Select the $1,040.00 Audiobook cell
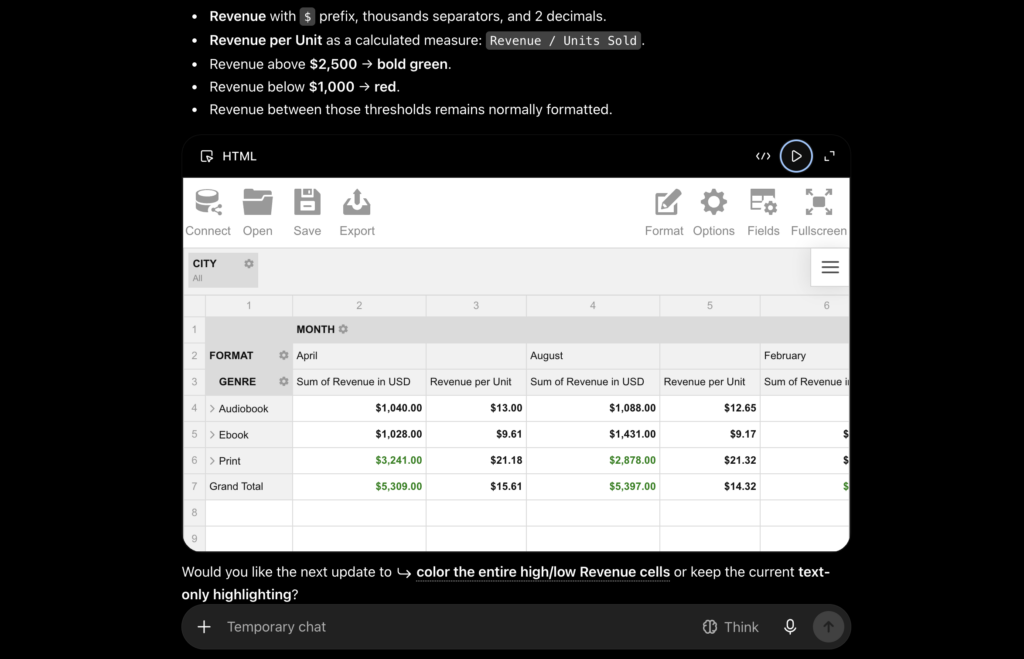 (359, 408)
